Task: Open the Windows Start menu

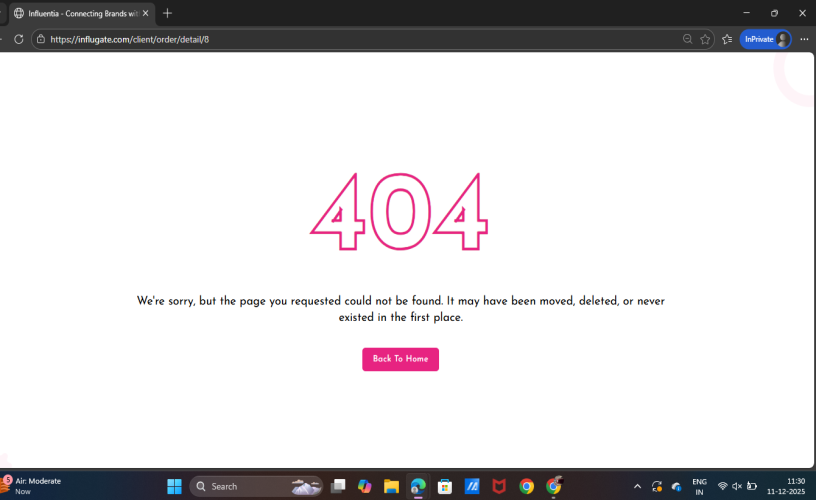Action: [175, 486]
